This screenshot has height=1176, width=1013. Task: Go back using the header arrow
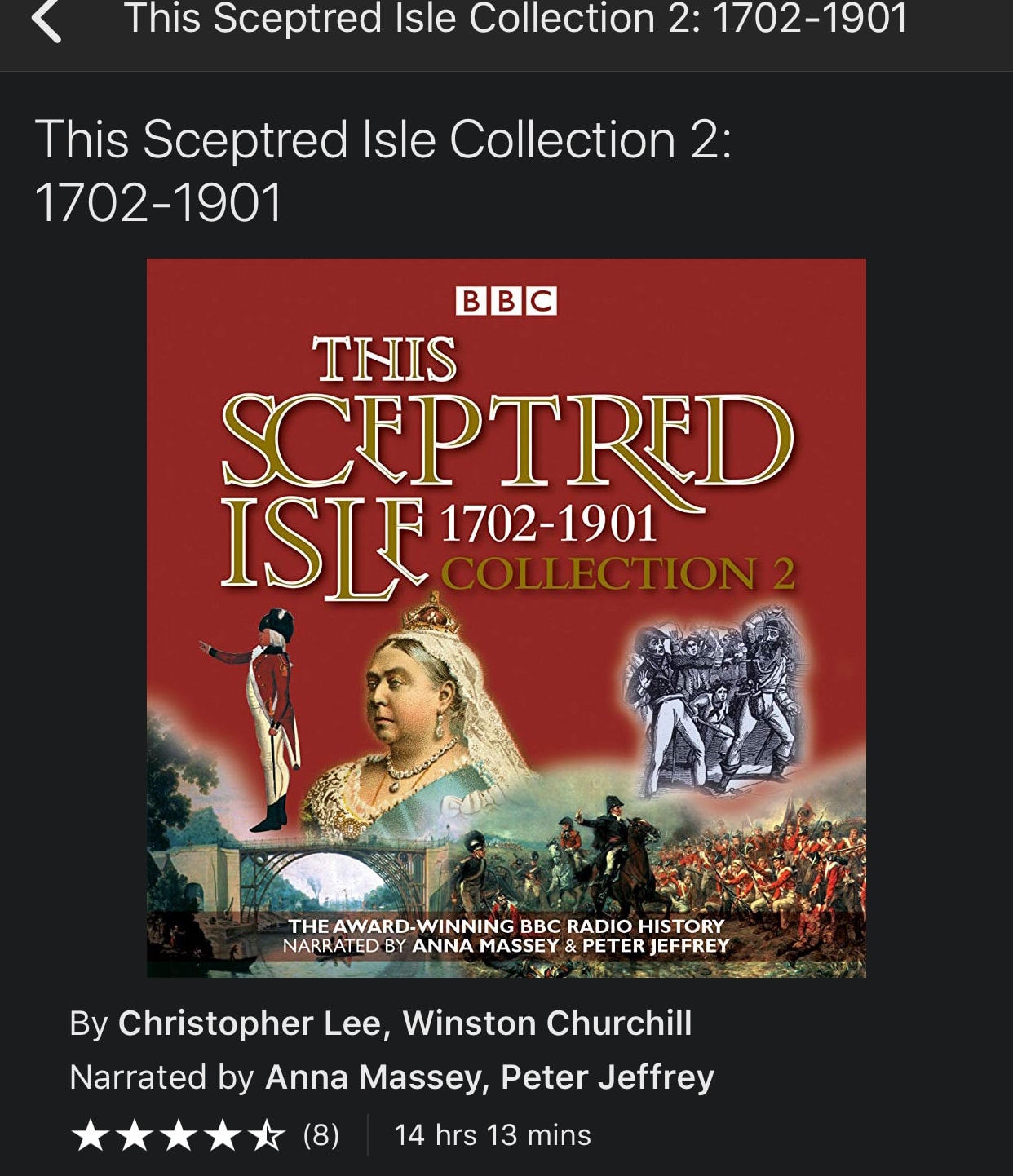click(46, 20)
